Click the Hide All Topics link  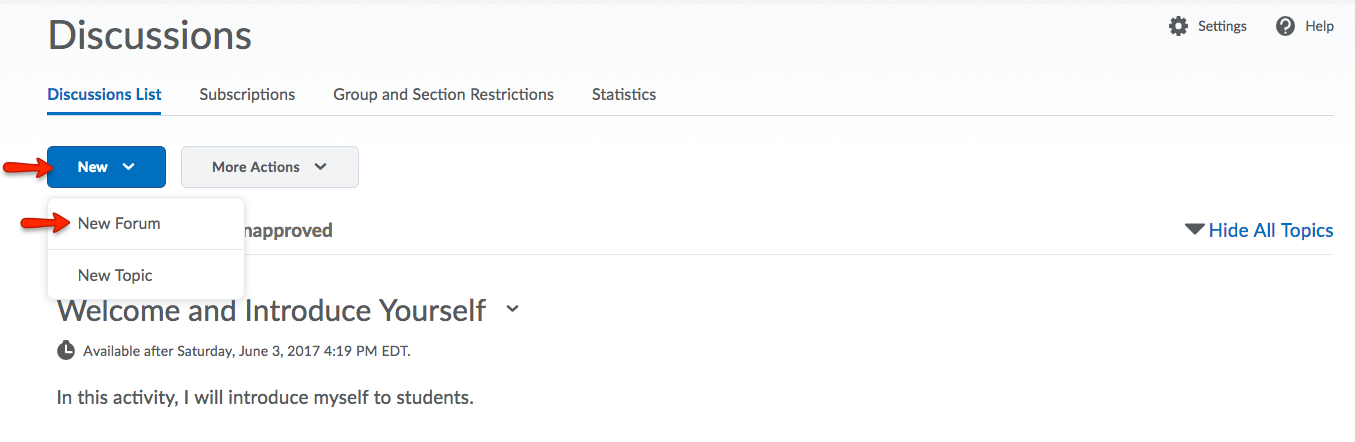click(x=1271, y=230)
